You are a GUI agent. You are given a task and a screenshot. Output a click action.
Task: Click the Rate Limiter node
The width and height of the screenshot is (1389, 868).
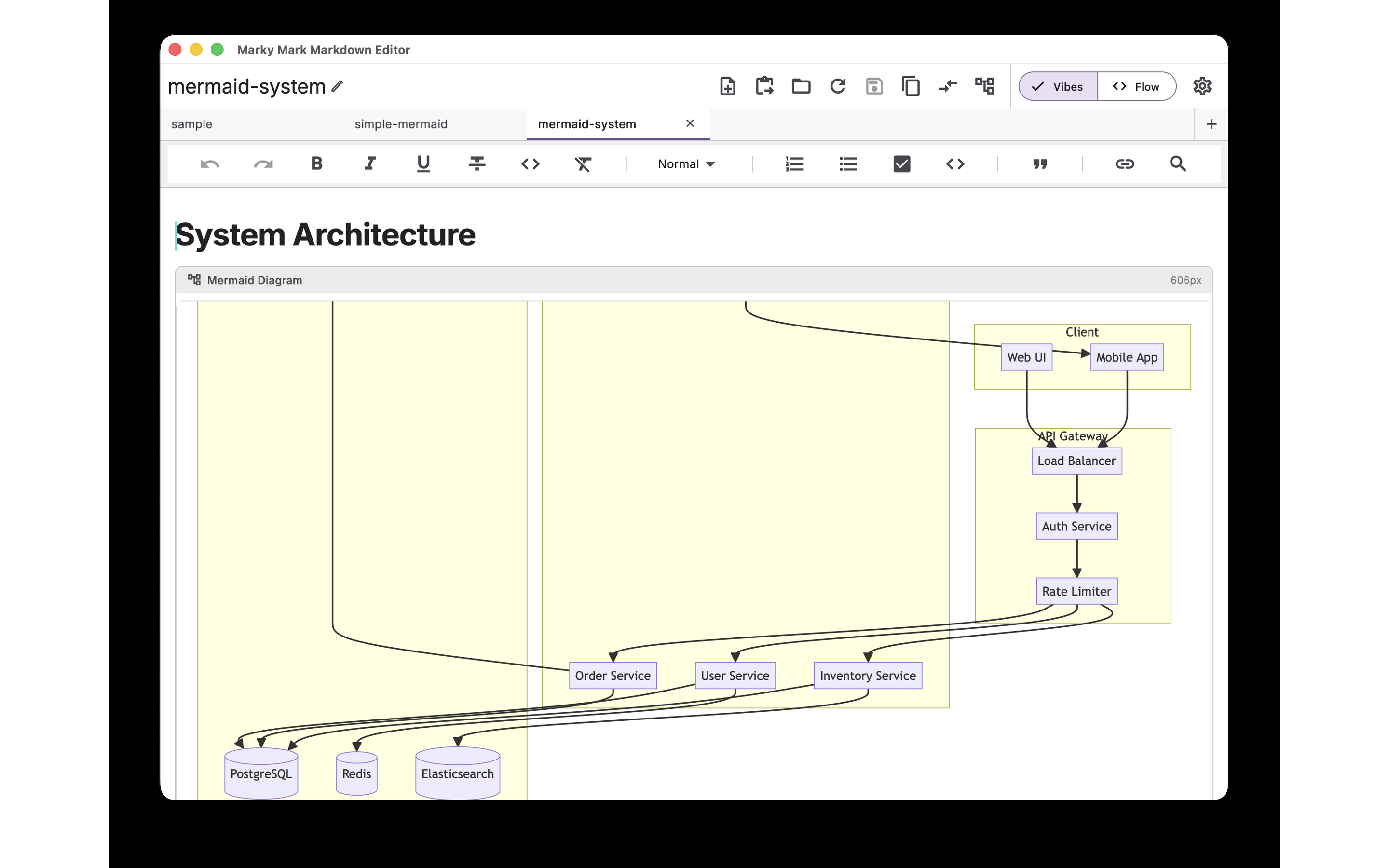(1076, 591)
